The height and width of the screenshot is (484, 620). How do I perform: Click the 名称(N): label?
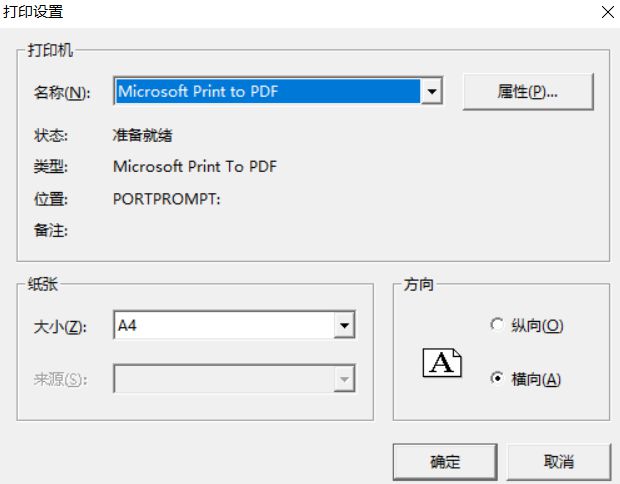pos(62,93)
